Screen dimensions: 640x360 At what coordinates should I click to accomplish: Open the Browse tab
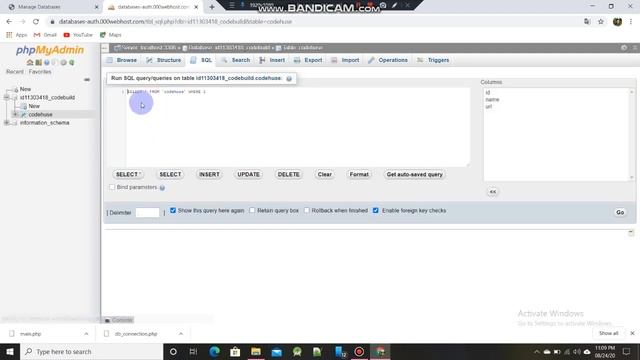click(x=122, y=60)
